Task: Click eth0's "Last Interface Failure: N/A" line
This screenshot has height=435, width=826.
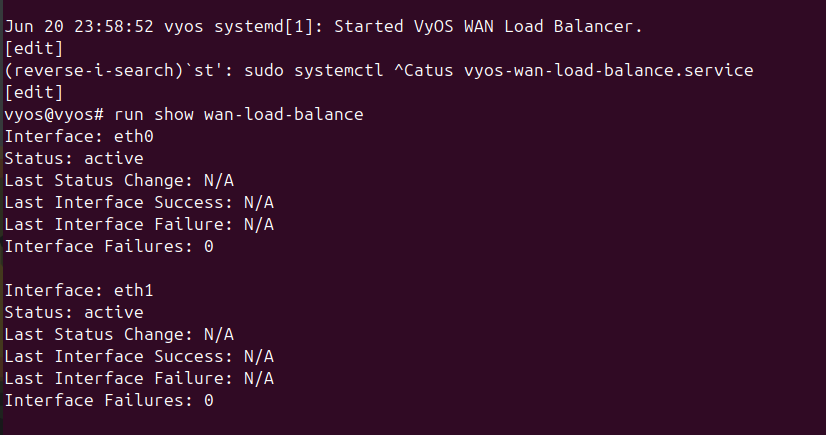Action: [x=139, y=224]
